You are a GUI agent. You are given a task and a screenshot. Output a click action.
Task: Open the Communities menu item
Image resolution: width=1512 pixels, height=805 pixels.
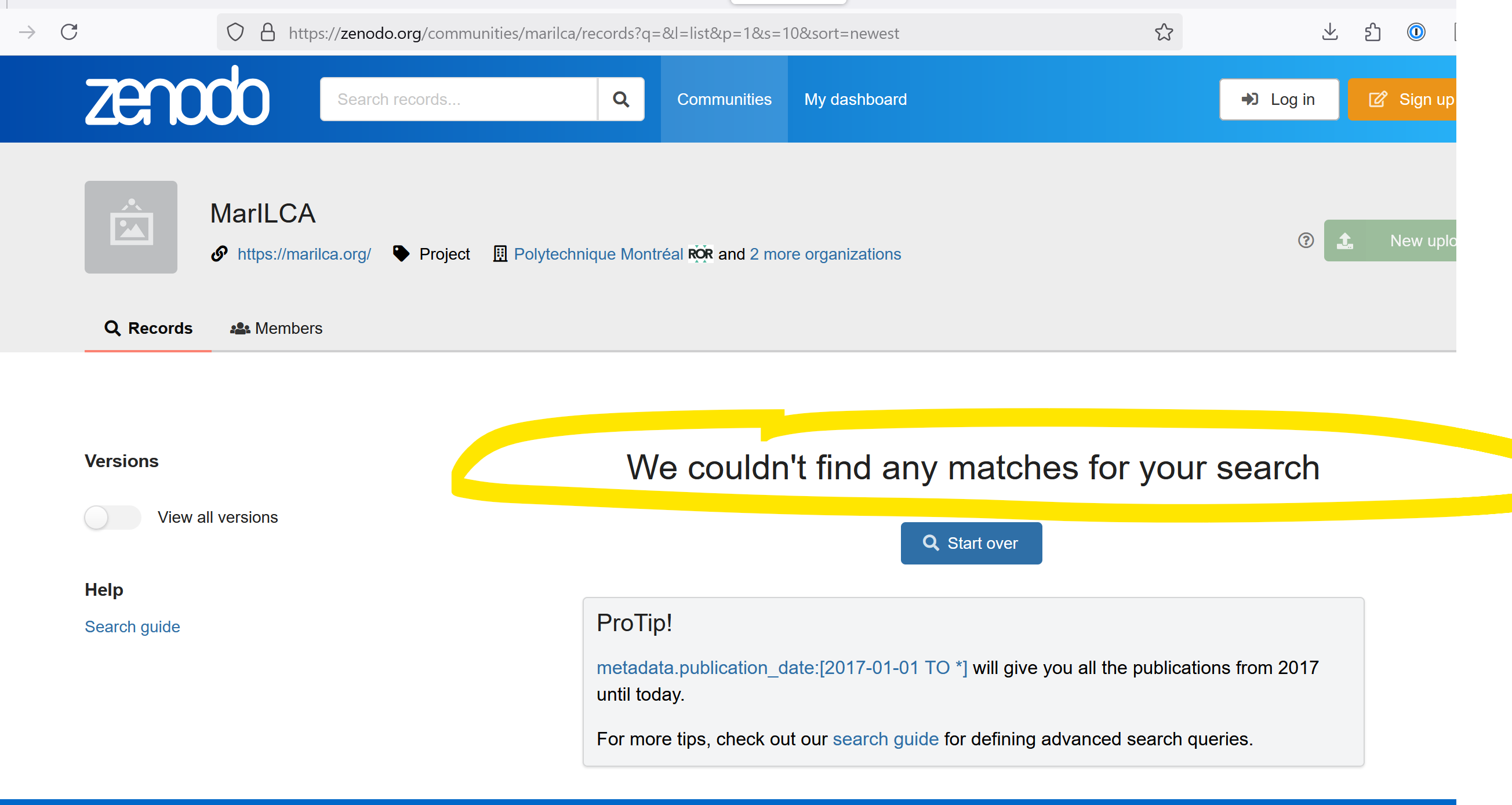(x=724, y=99)
